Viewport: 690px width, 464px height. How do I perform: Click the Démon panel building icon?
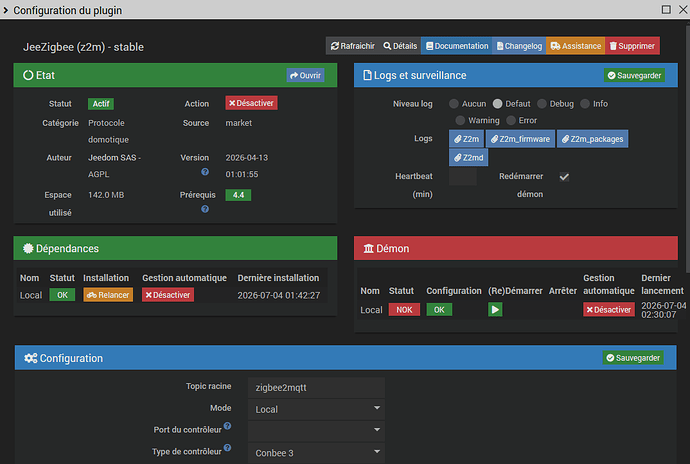coord(368,249)
